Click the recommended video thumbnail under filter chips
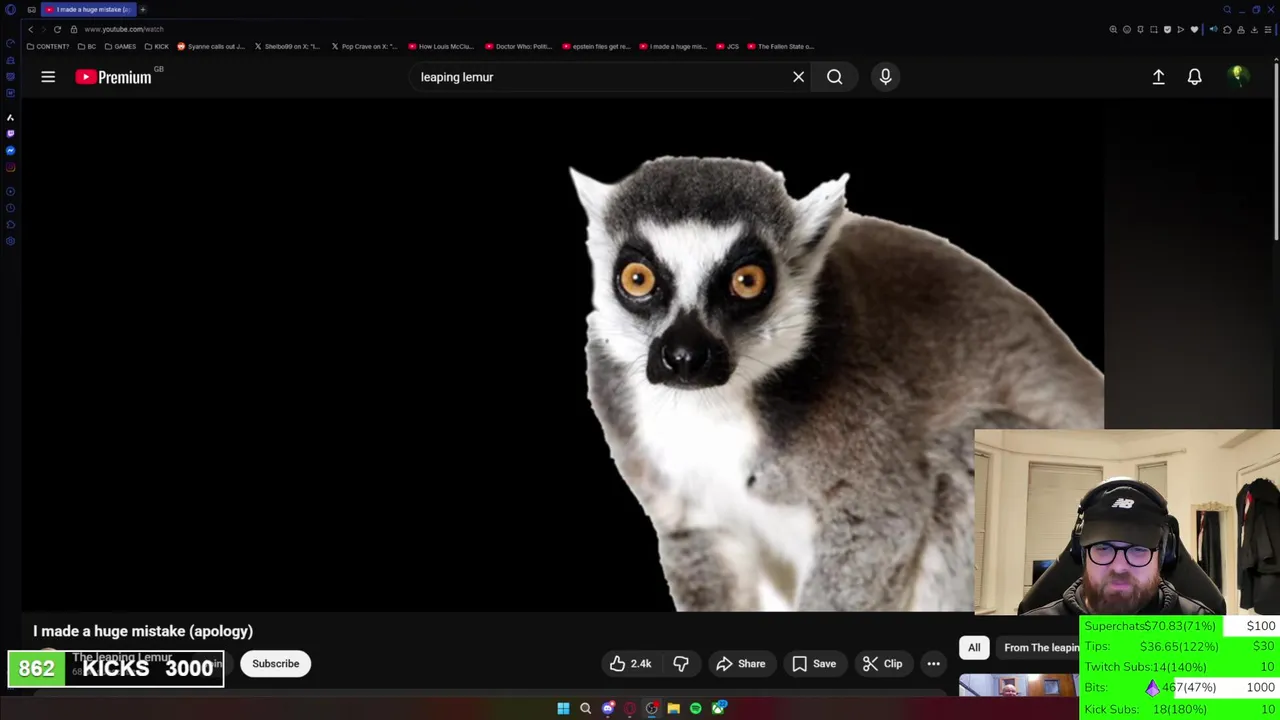 click(1018, 686)
